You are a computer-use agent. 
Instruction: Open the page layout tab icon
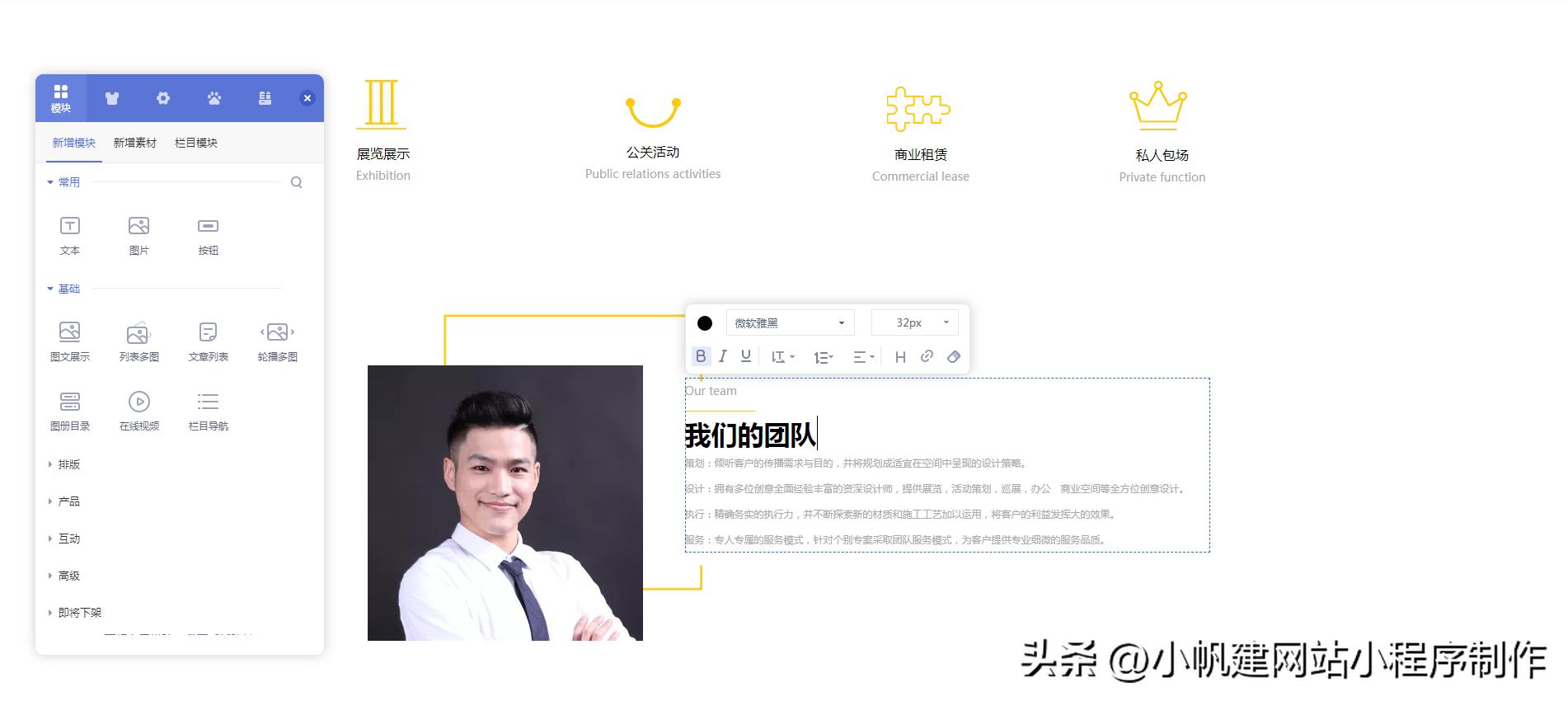(x=265, y=98)
